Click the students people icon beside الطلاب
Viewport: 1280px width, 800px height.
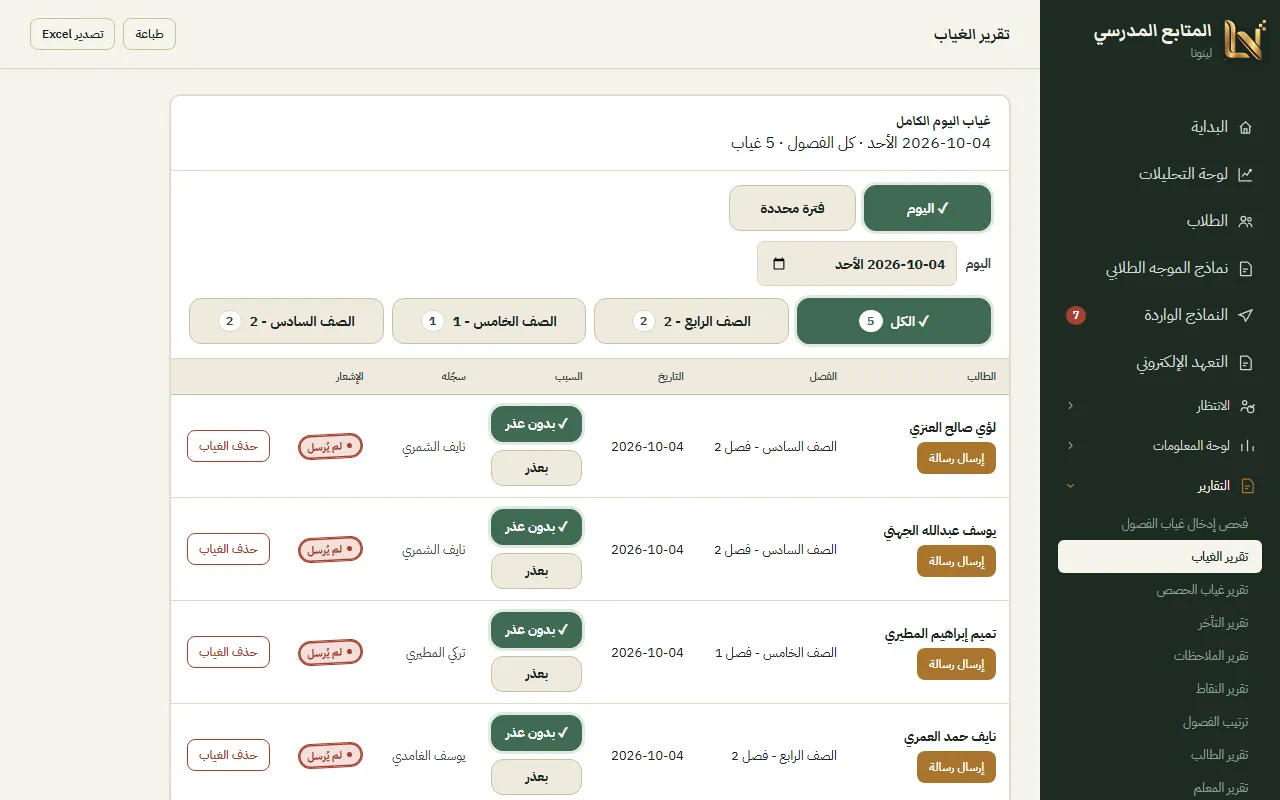click(x=1245, y=221)
